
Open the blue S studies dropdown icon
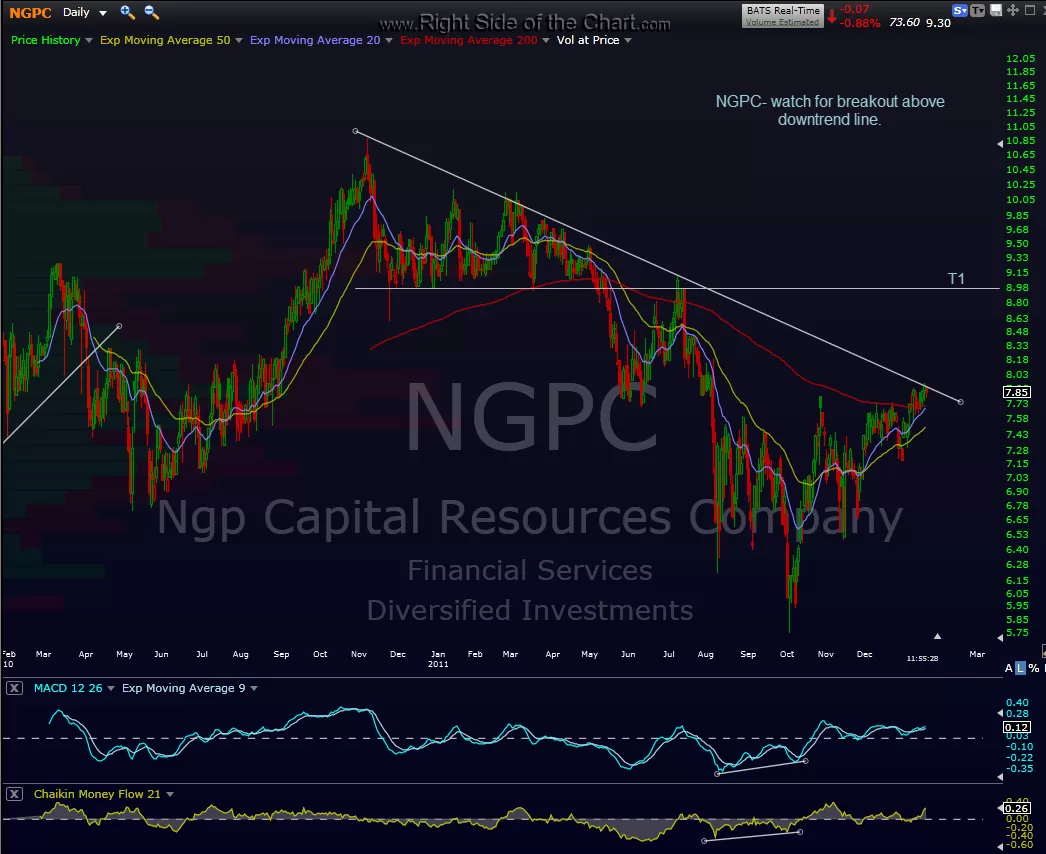[x=960, y=10]
